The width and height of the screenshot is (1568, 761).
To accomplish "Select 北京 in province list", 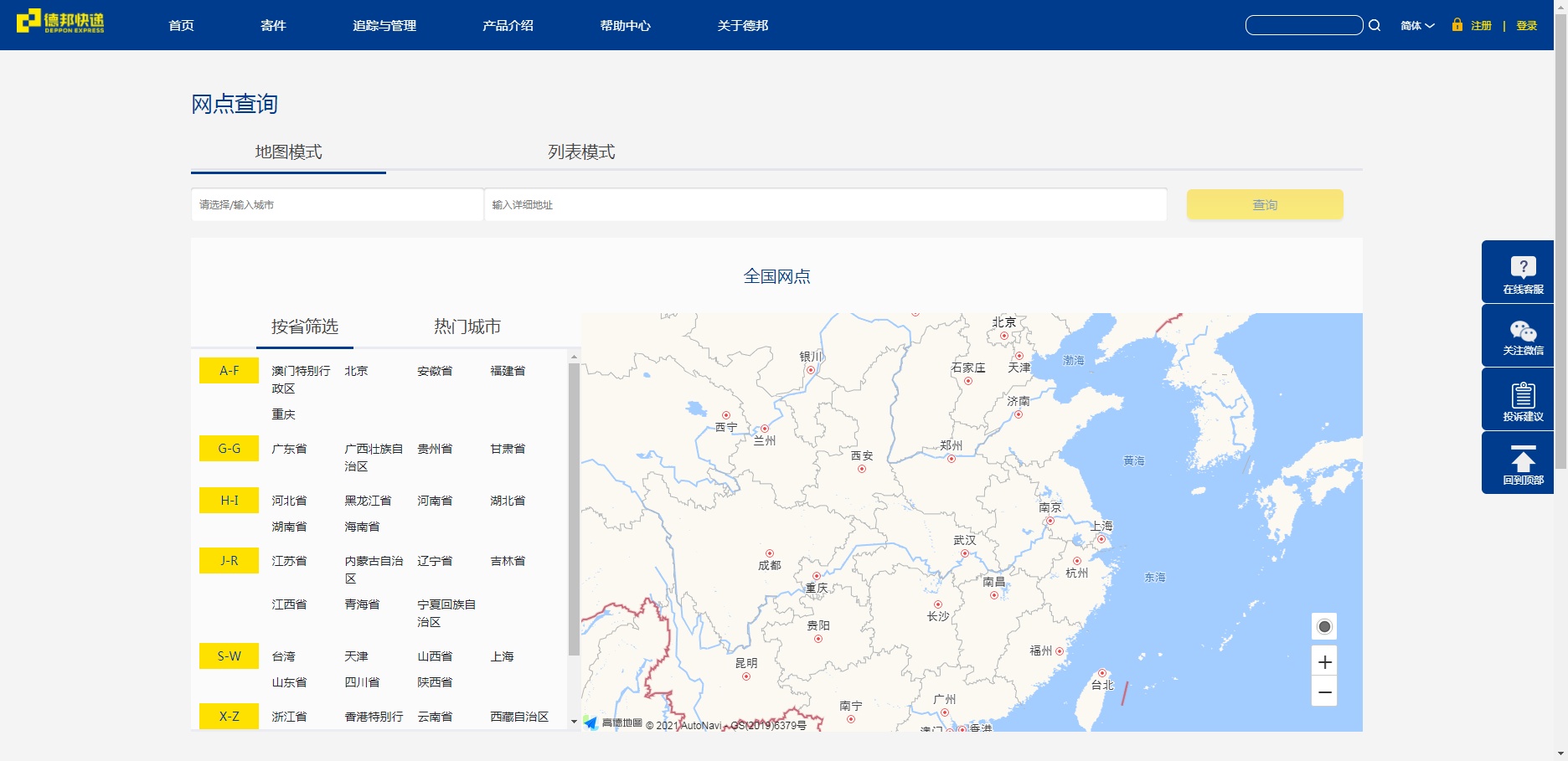I will [356, 371].
